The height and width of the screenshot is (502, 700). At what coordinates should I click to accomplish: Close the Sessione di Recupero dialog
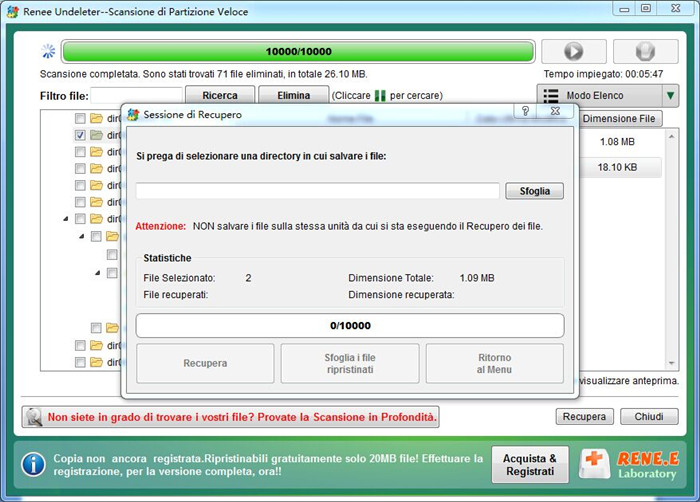[555, 111]
